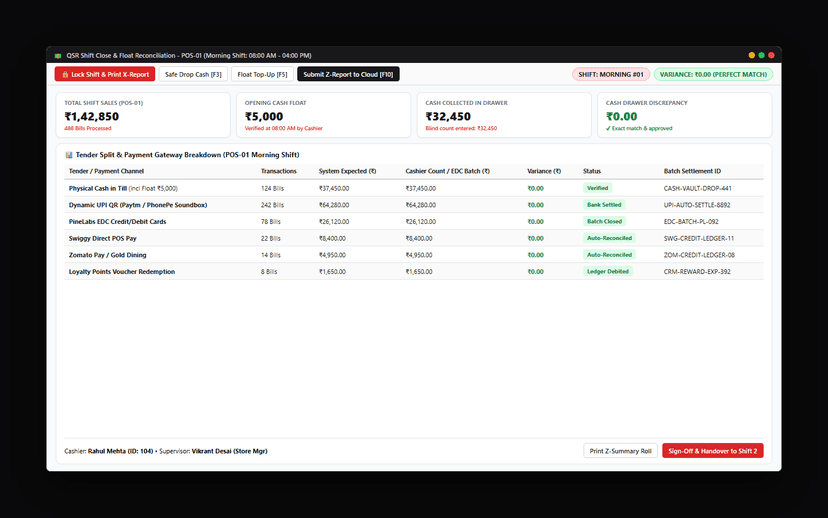
Task: Click the app icon in title bar
Action: point(58,55)
